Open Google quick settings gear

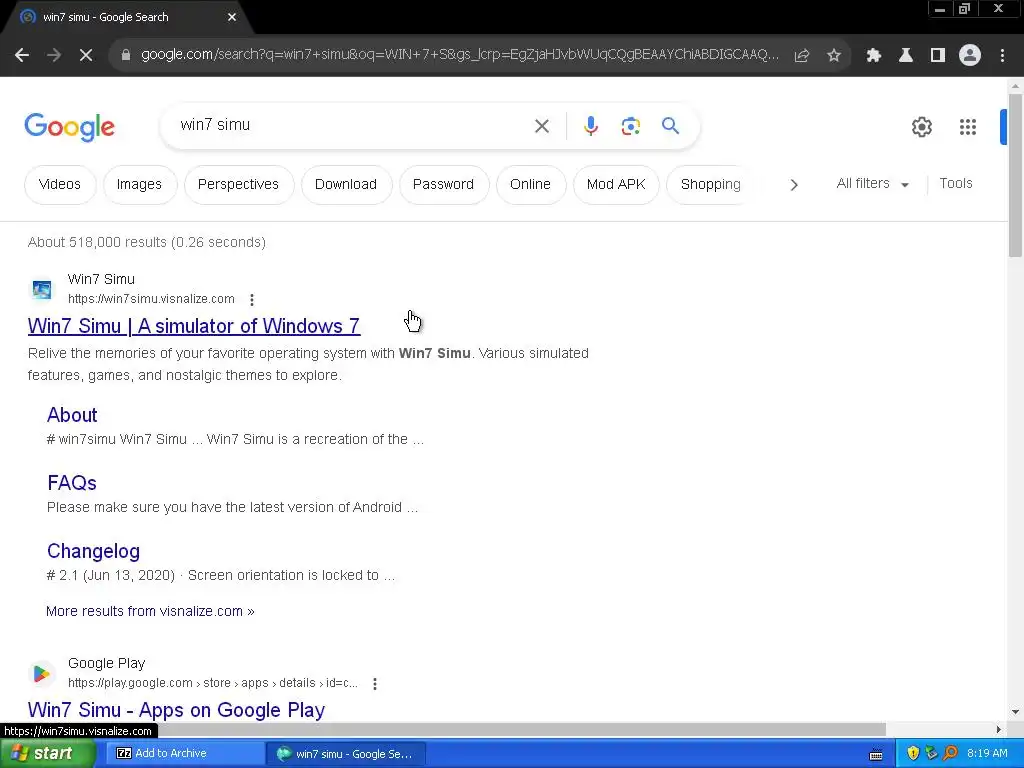(921, 127)
